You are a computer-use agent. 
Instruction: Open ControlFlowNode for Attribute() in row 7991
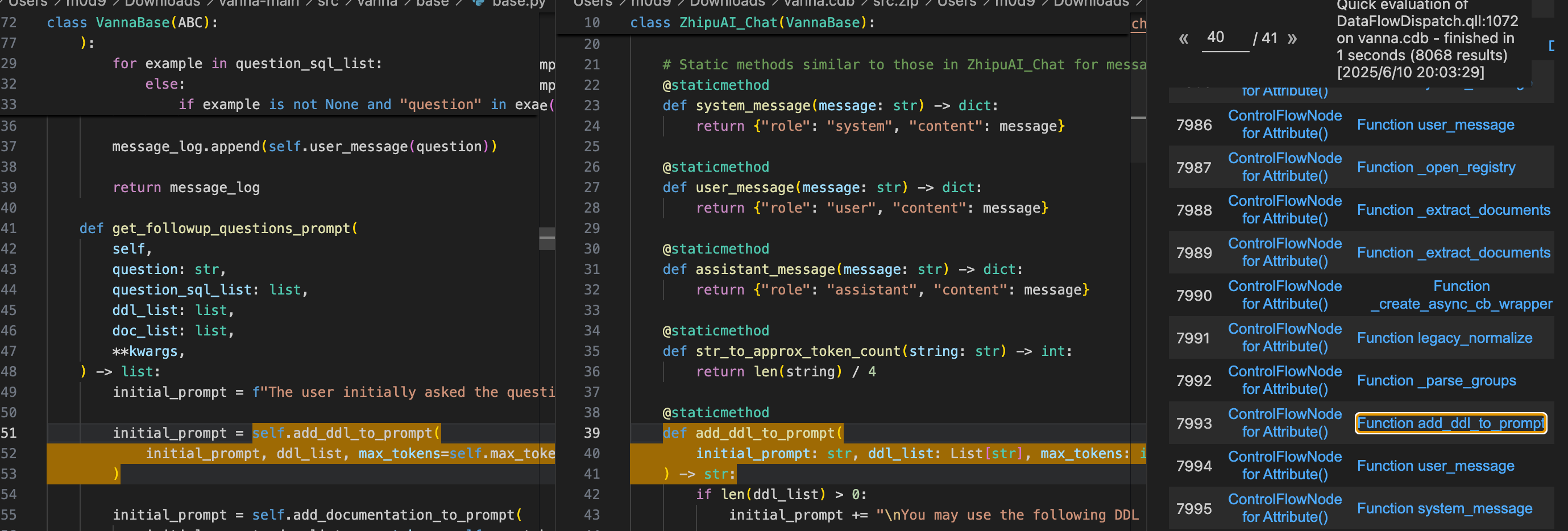point(1284,337)
